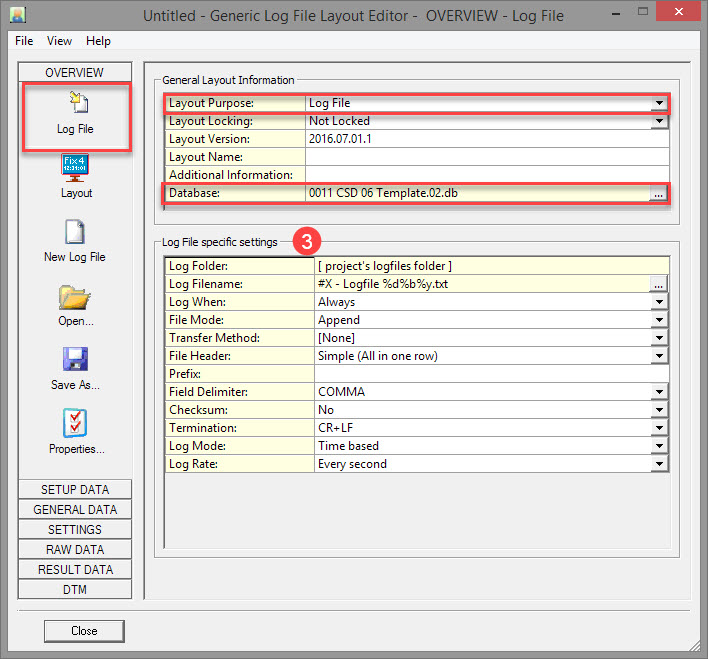Click Log Filename ellipsis browse button

click(x=658, y=284)
